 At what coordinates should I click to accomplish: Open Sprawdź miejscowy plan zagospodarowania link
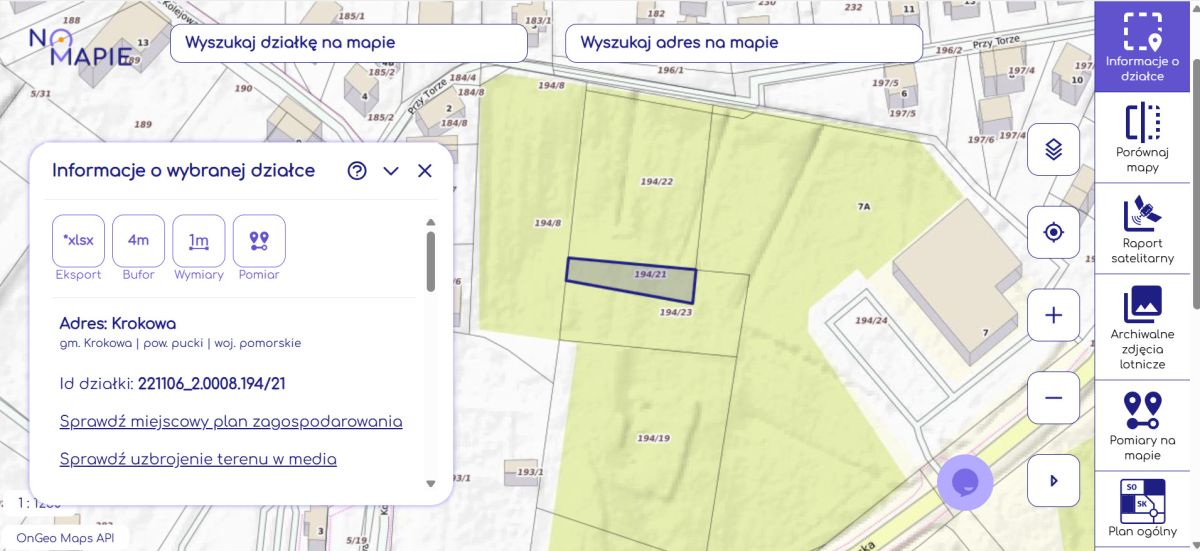pos(231,421)
